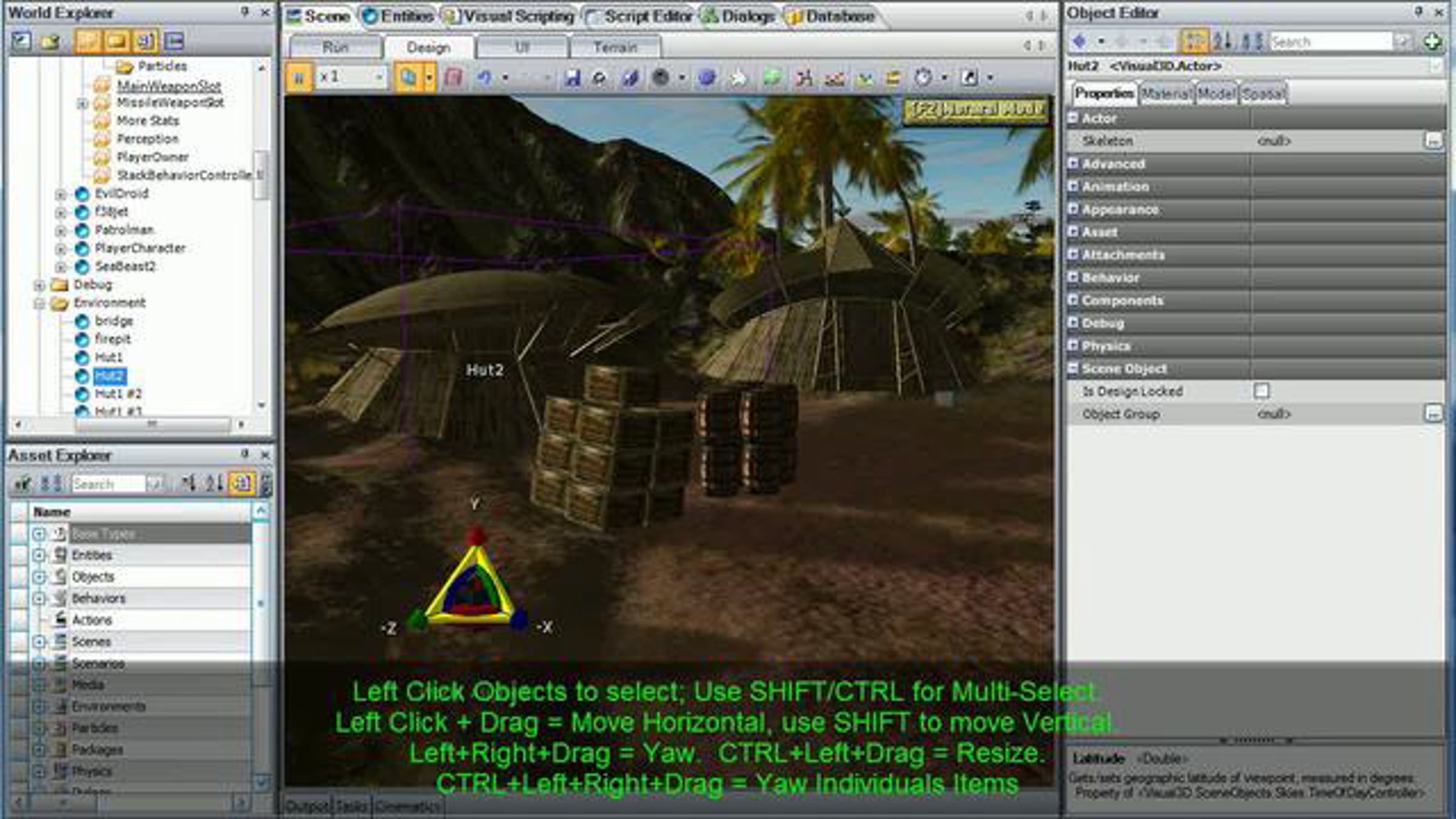Screen dimensions: 1456x819
Task: Expand the Debug folder in World Explorer
Action: (x=39, y=285)
